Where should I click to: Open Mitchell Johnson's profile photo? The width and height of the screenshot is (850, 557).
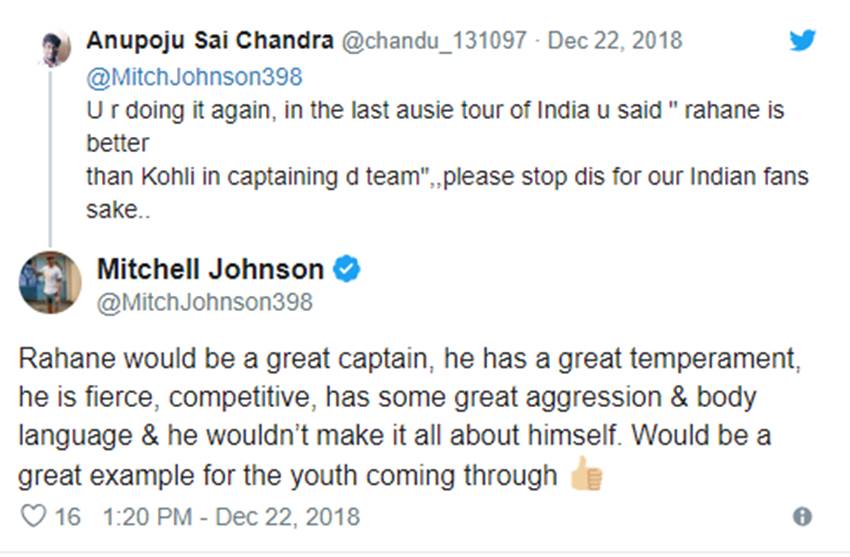(50, 282)
